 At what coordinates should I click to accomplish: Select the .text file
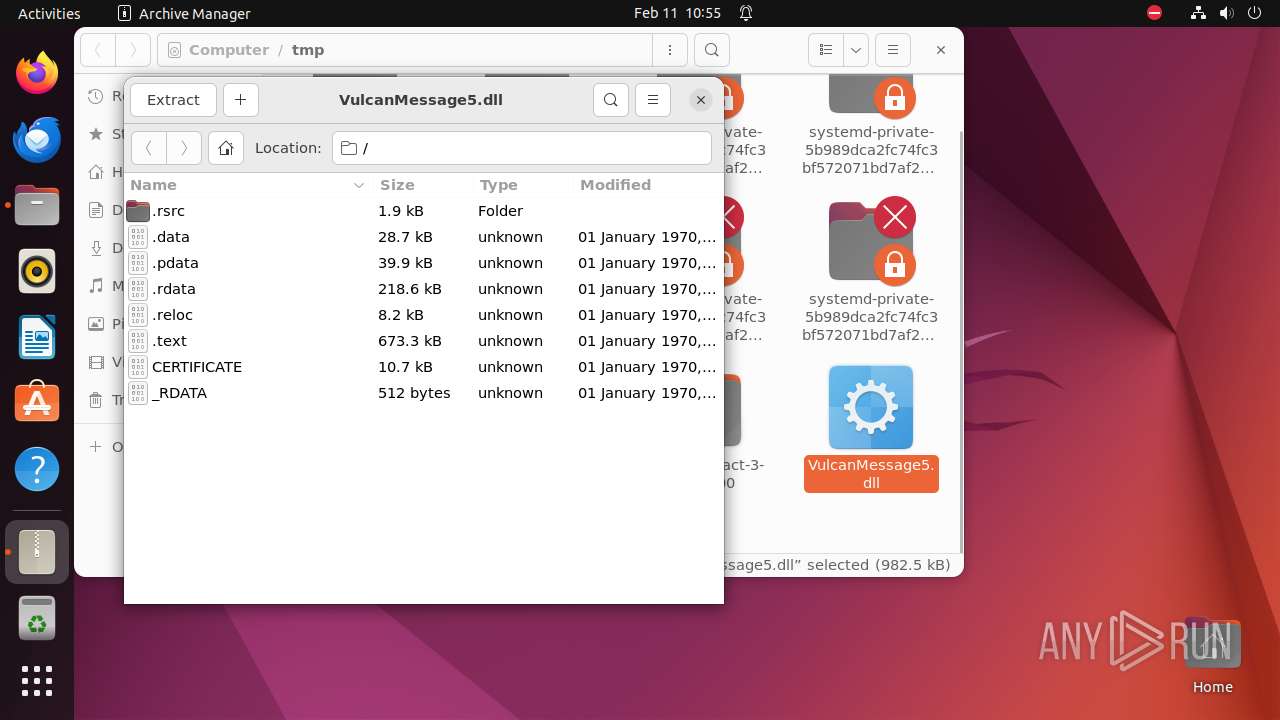[x=423, y=341]
